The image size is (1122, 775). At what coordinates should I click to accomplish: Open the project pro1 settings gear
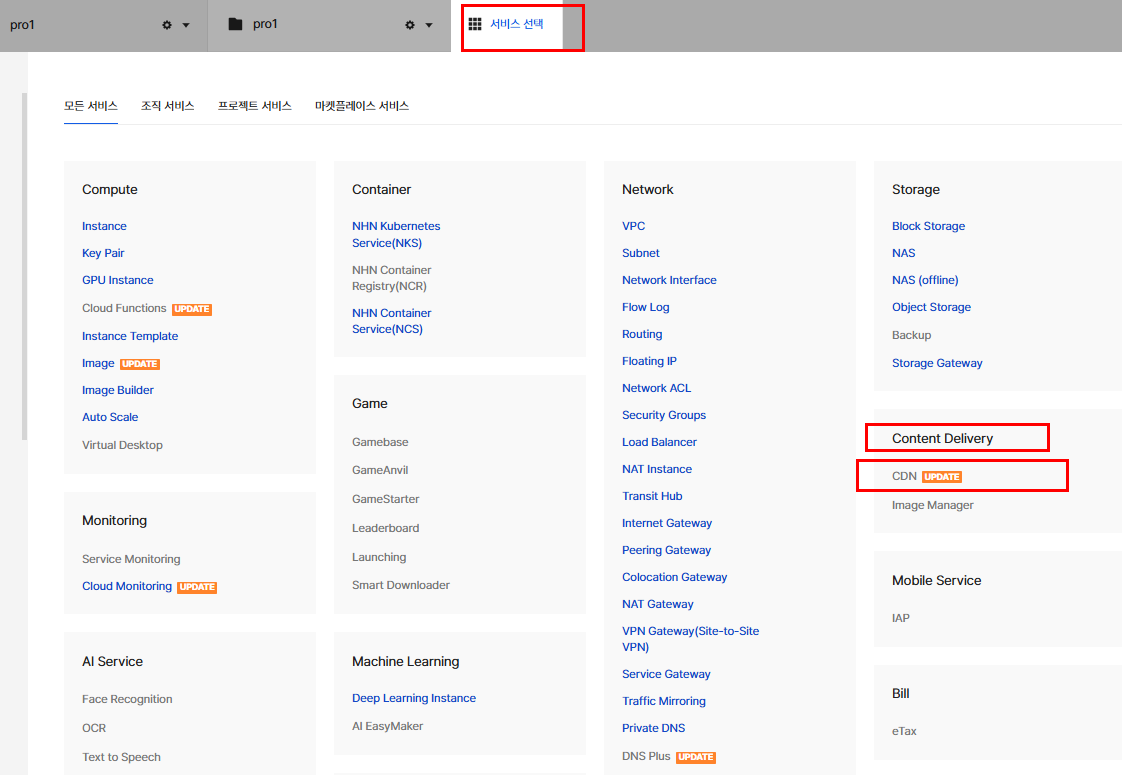[409, 25]
